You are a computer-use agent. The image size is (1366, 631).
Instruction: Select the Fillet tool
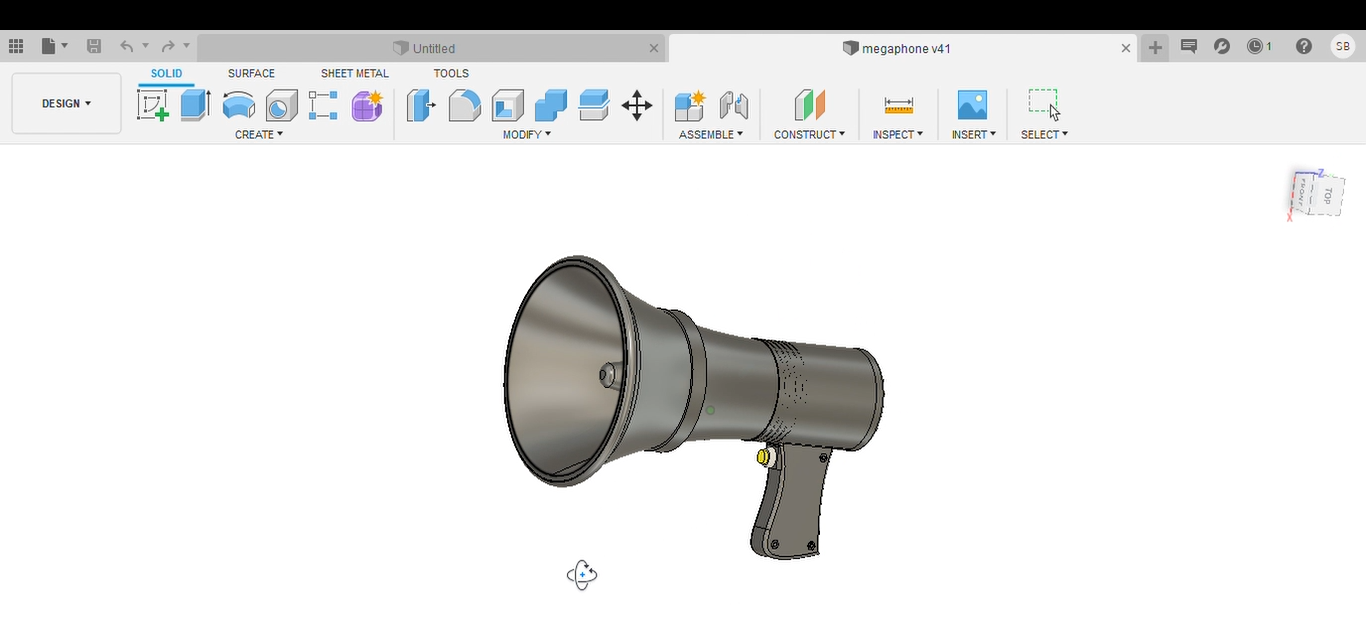point(464,105)
